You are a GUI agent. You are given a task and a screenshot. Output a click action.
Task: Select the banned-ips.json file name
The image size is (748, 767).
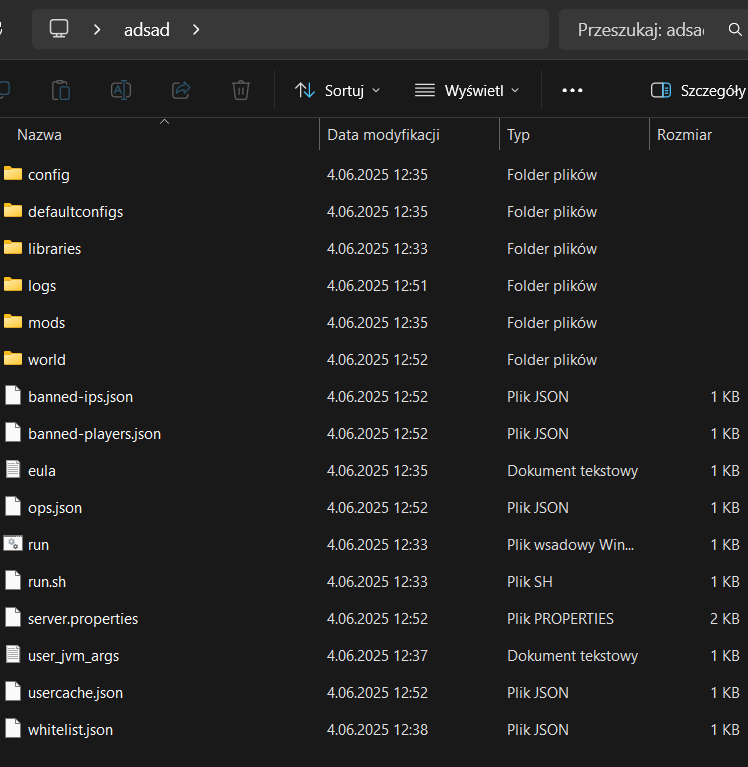point(81,397)
